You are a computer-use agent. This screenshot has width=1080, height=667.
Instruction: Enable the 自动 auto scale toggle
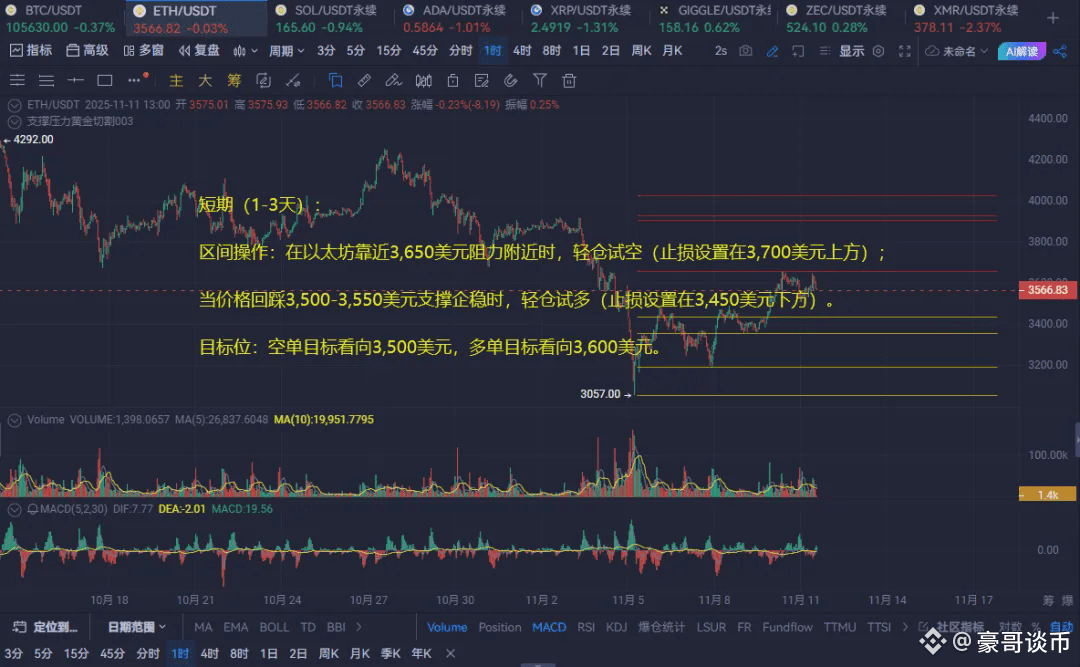click(x=1062, y=626)
